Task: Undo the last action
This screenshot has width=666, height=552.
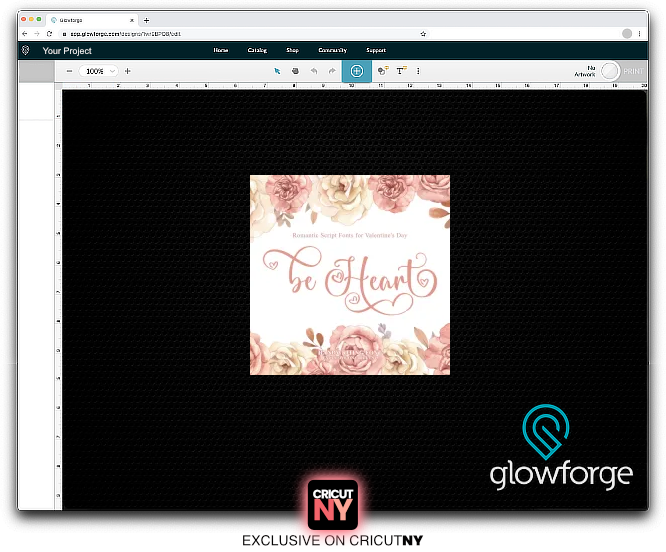Action: tap(314, 71)
